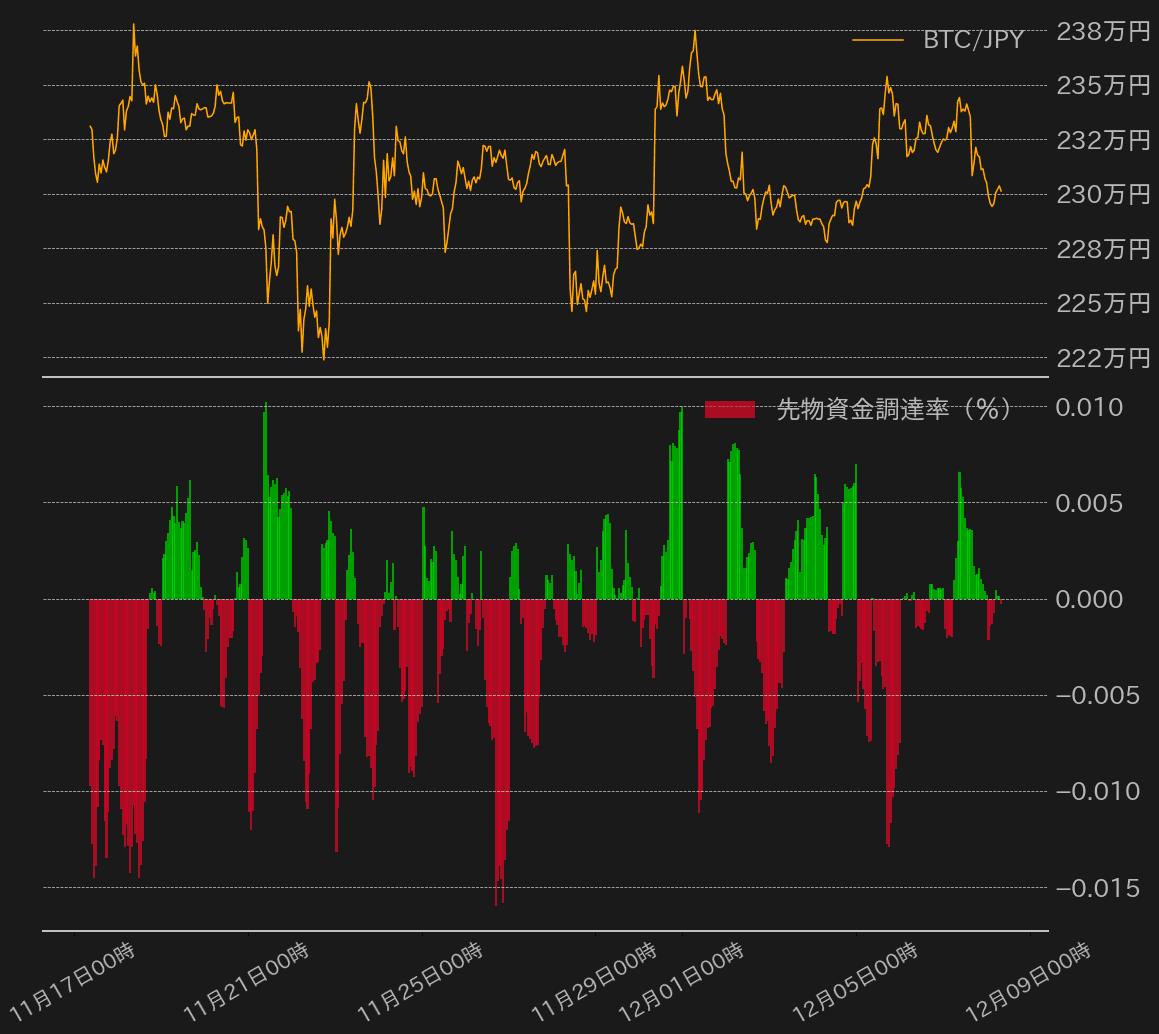Select the 225万円 price axis label

[1103, 303]
